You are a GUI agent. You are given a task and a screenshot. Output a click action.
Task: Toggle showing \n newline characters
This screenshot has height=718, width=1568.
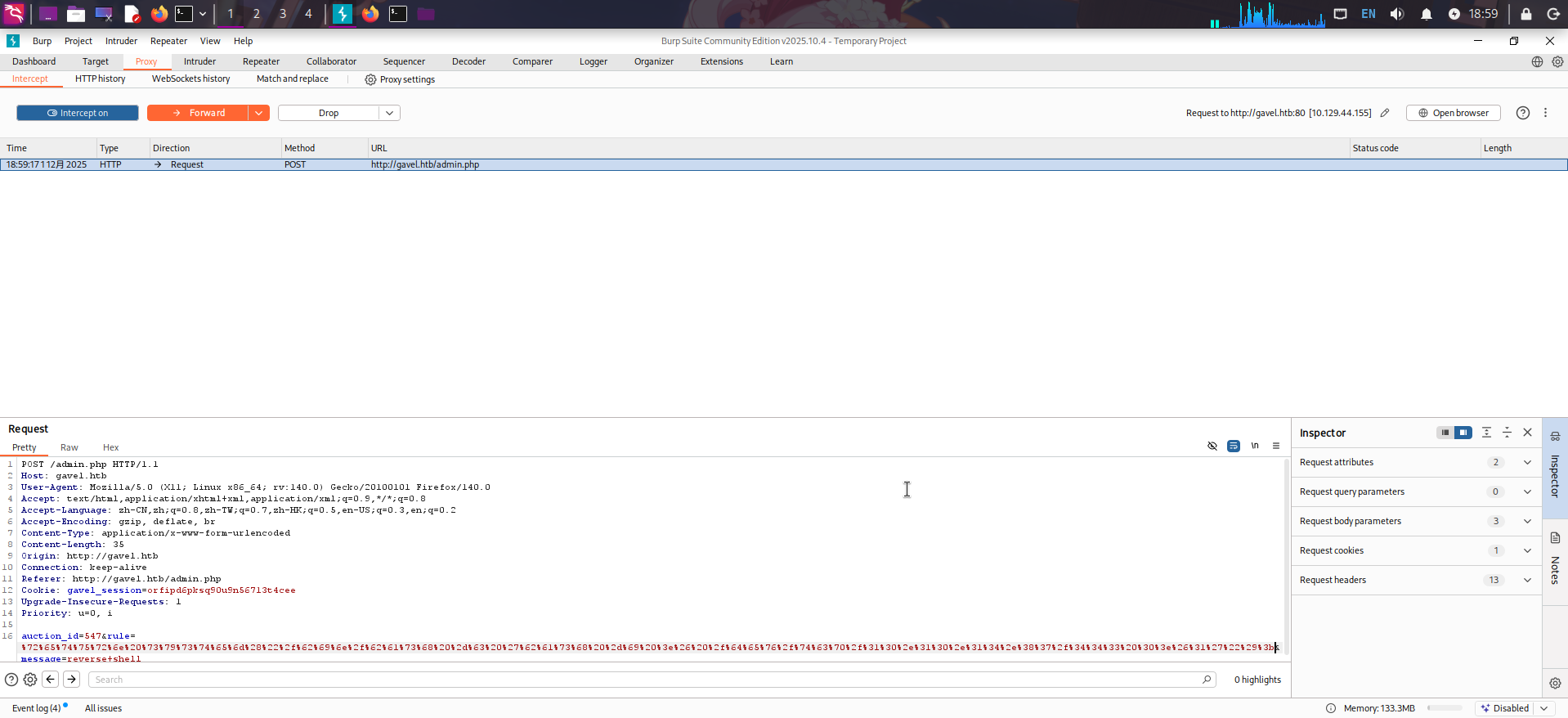coord(1255,446)
